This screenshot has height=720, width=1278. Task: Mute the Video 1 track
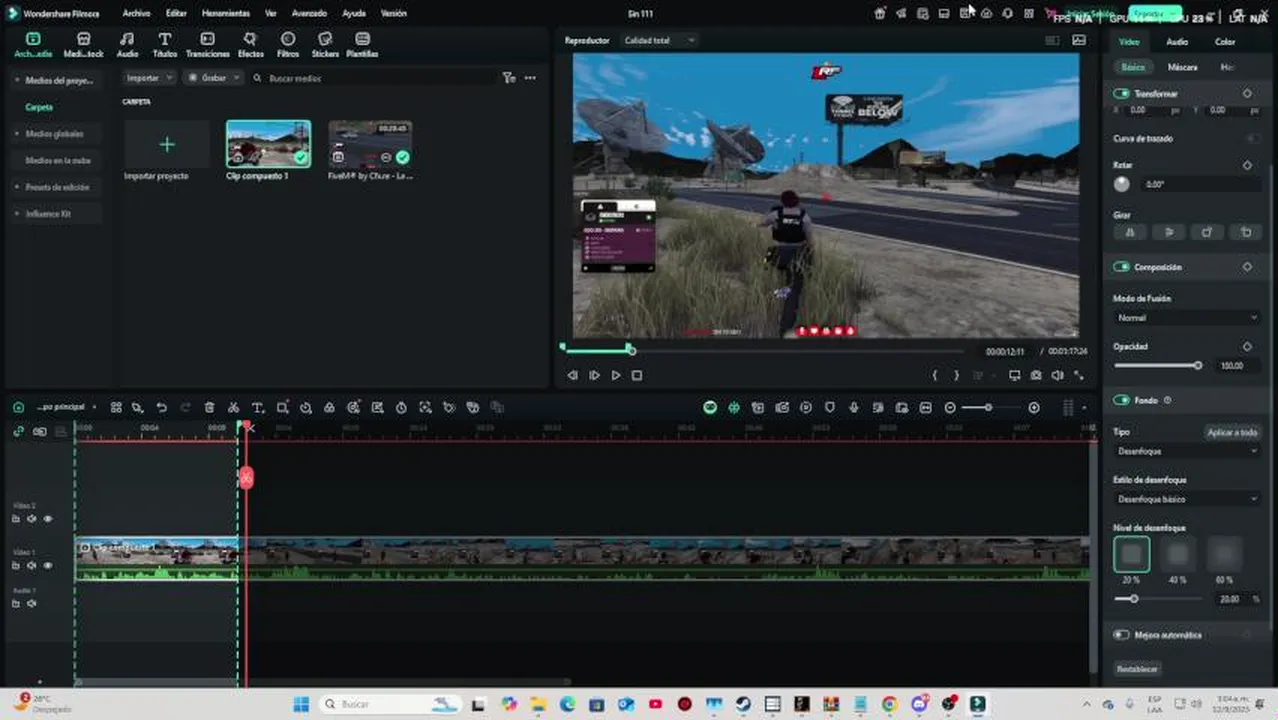[31, 565]
